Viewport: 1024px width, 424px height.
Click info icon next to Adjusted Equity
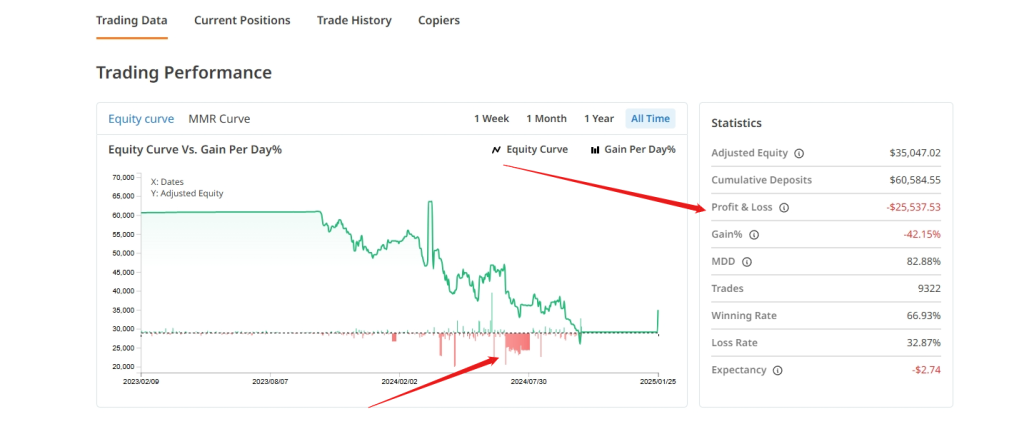pyautogui.click(x=799, y=154)
